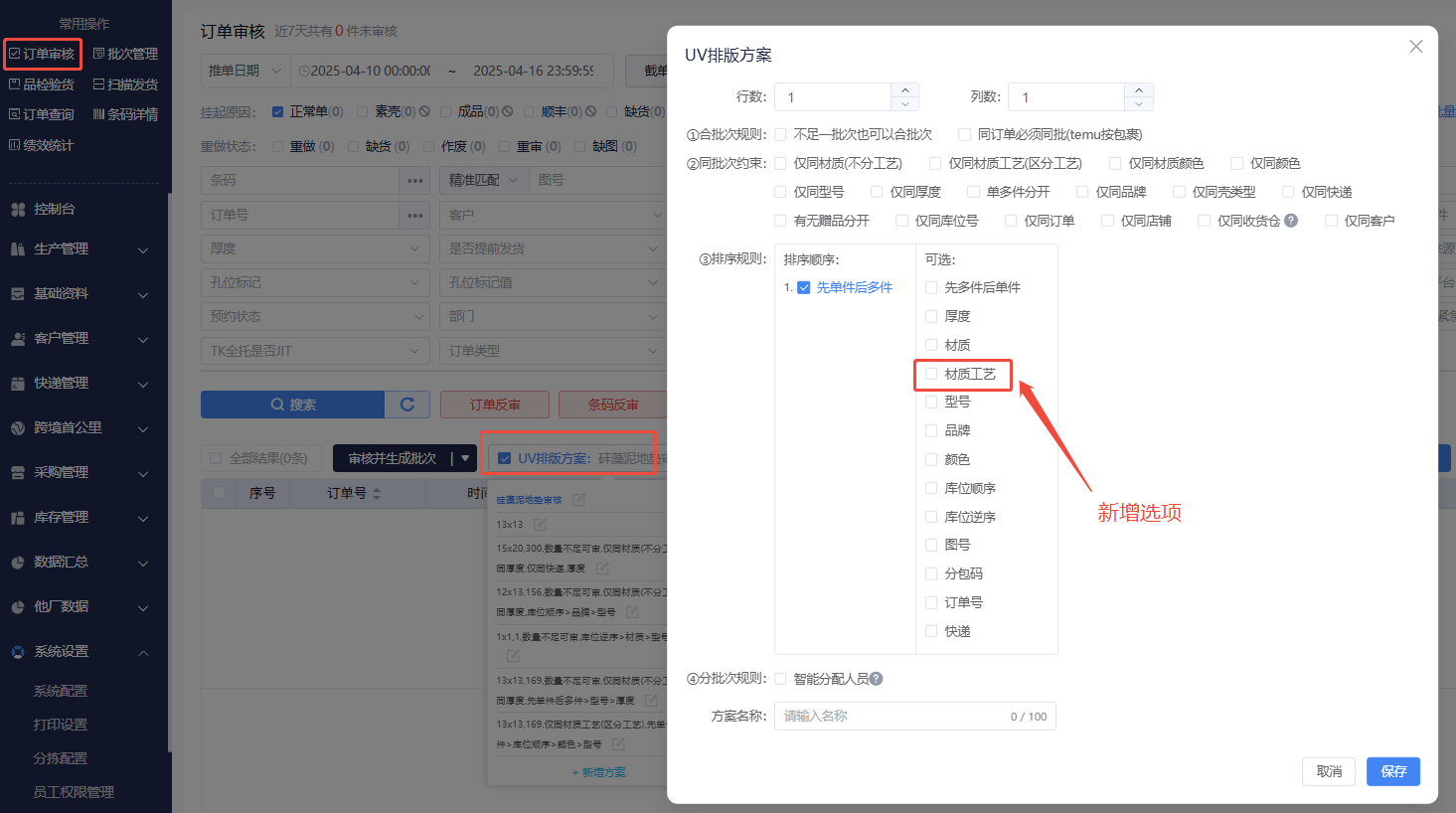Click the 保存 button
The height and width of the screenshot is (813, 1456).
[x=1392, y=771]
